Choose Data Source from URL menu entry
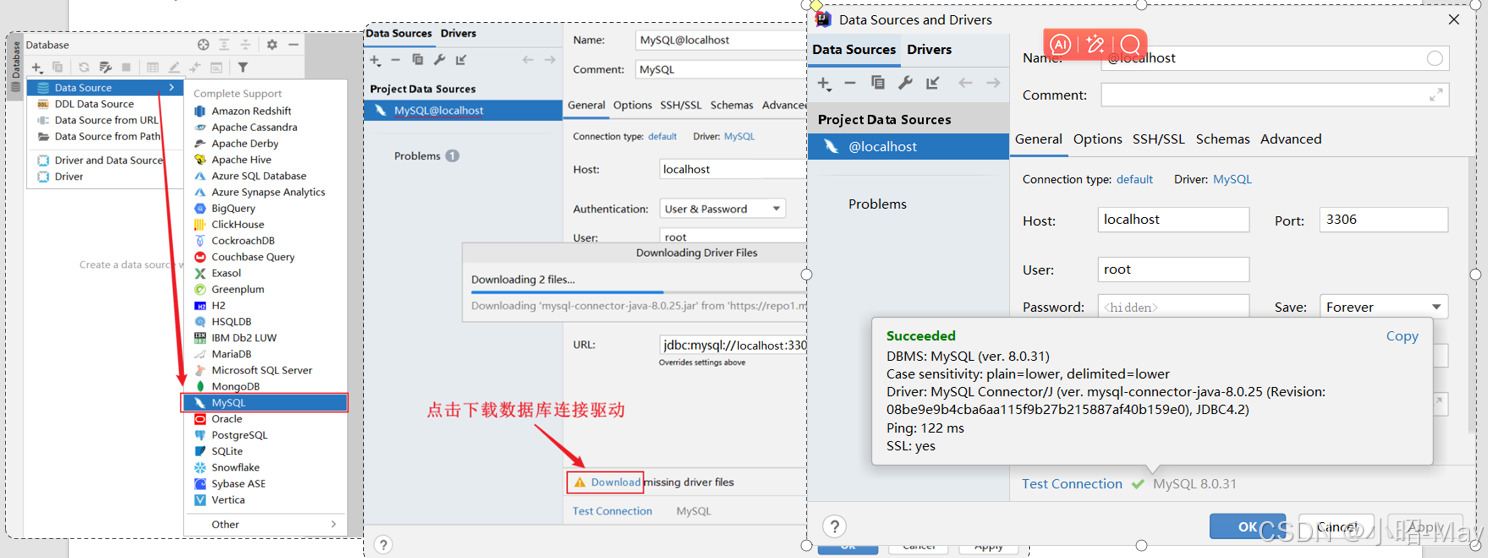Image resolution: width=1488 pixels, height=558 pixels. (x=106, y=120)
